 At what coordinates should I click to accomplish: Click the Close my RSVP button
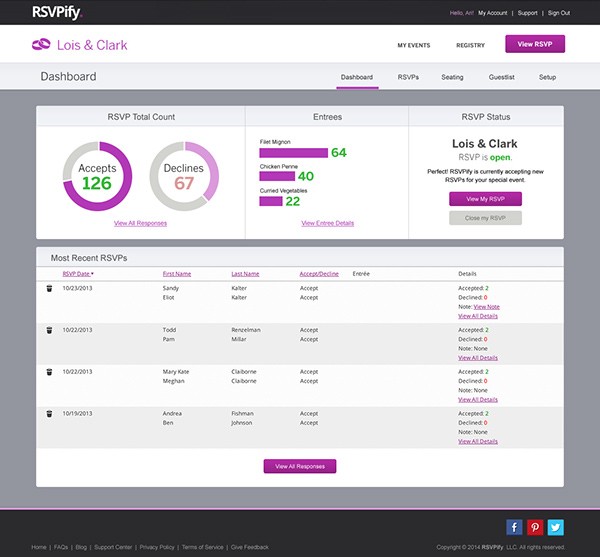tap(485, 217)
